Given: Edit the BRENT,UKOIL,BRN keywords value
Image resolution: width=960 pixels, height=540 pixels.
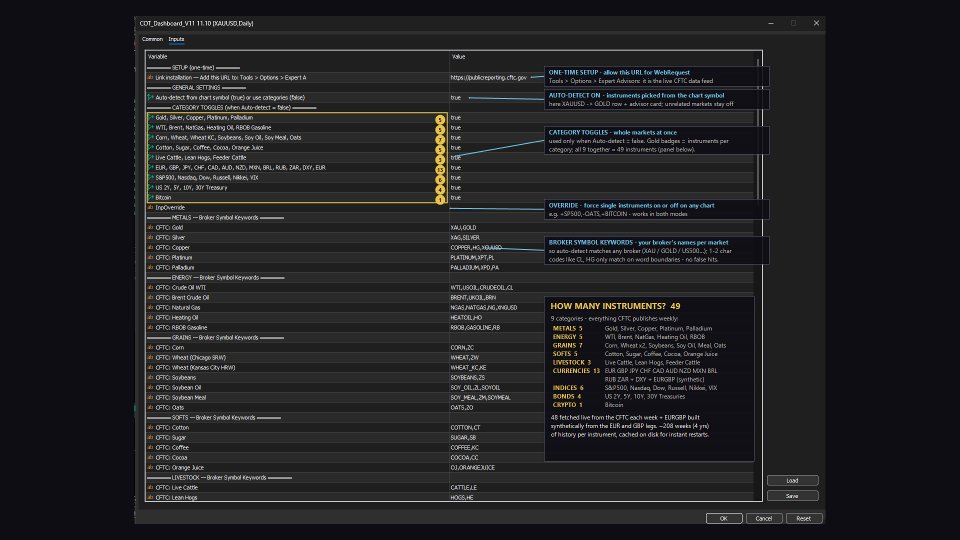Looking at the screenshot, I should pos(473,298).
